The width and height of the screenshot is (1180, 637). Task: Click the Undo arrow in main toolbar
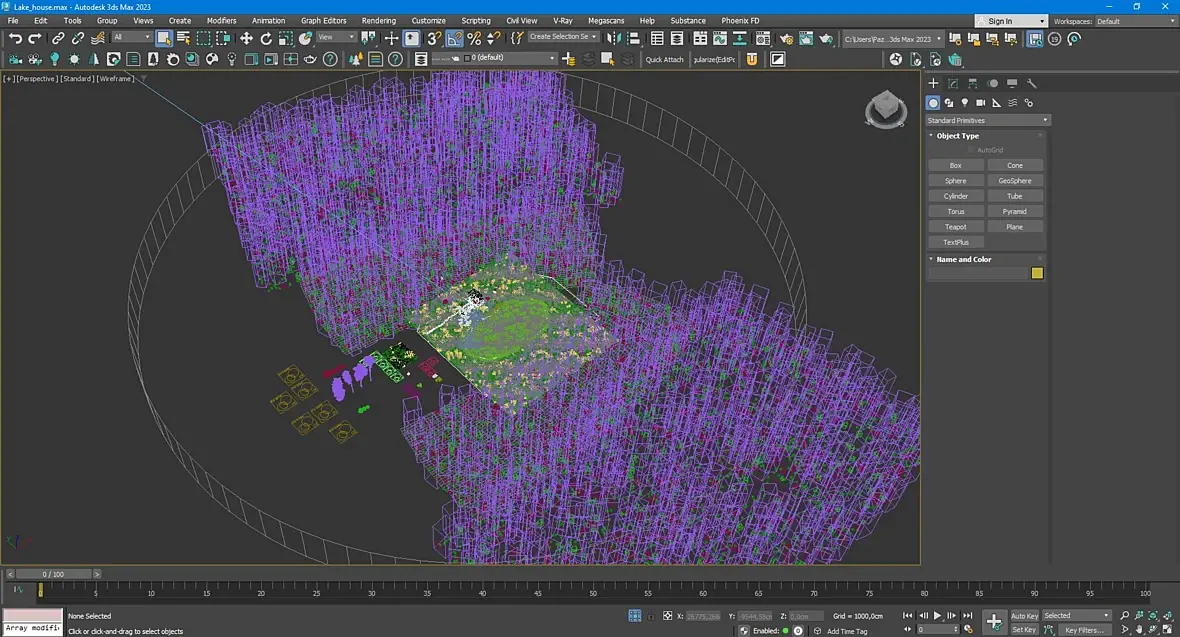[15, 38]
